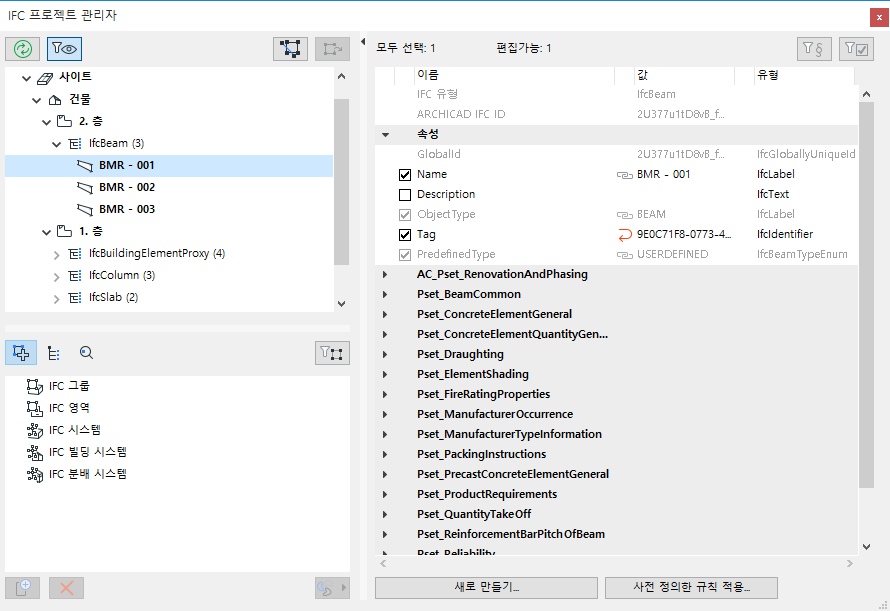Screen dimensions: 890x611
Task: Click the Description value field
Action: click(x=685, y=194)
